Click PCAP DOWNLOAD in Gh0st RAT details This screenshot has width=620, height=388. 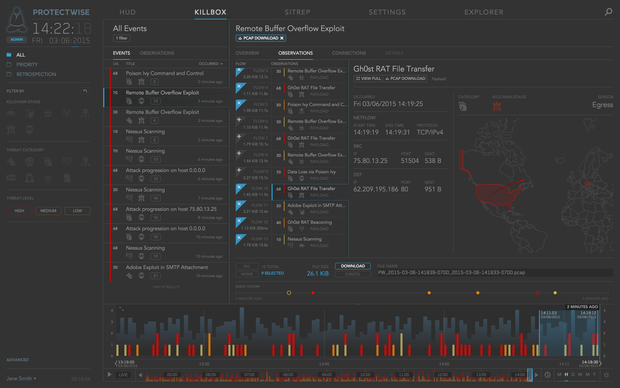tap(405, 79)
